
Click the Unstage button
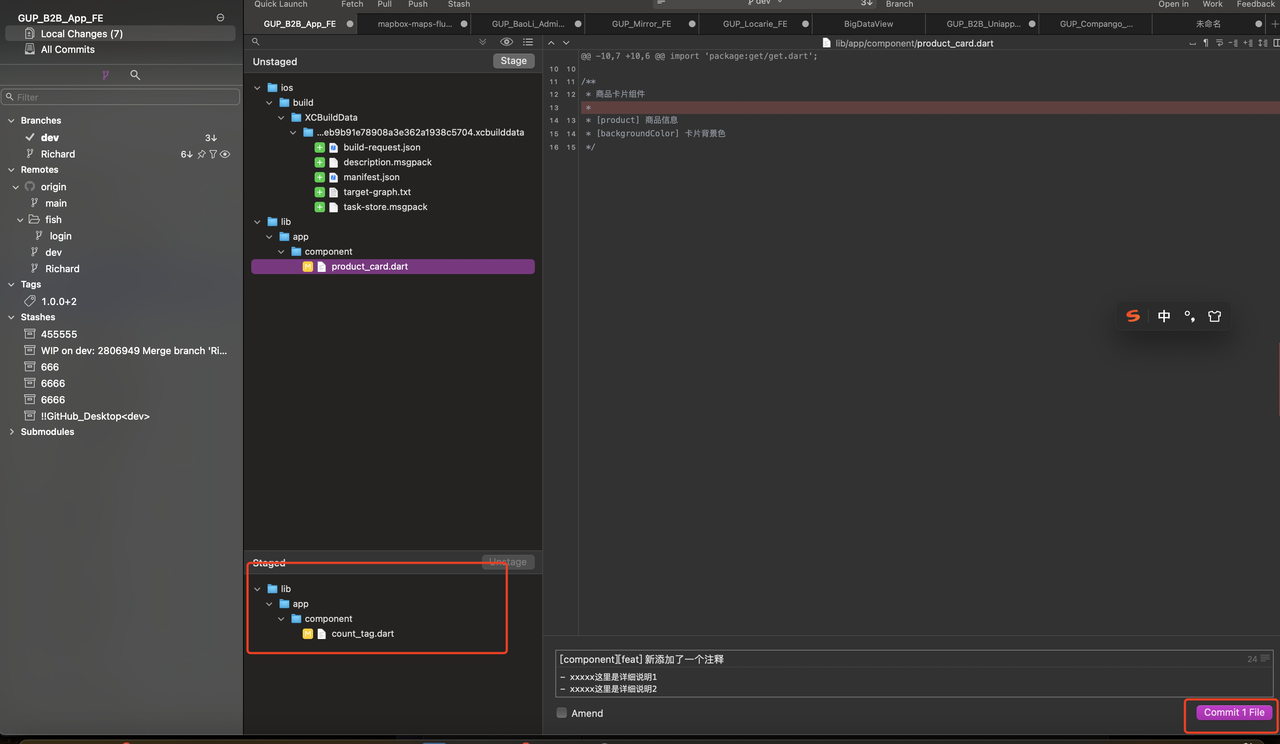coord(508,562)
